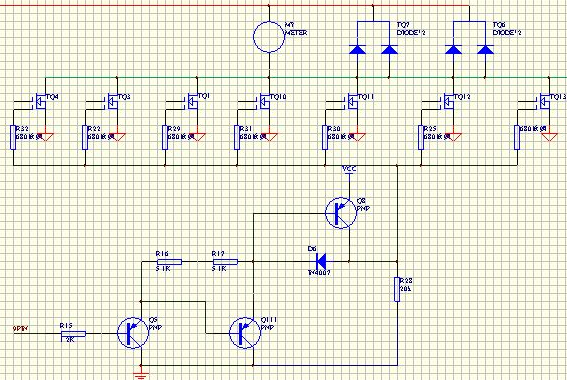The image size is (567, 380).
Task: Click the left diode of TQ7
Action: click(x=357, y=50)
